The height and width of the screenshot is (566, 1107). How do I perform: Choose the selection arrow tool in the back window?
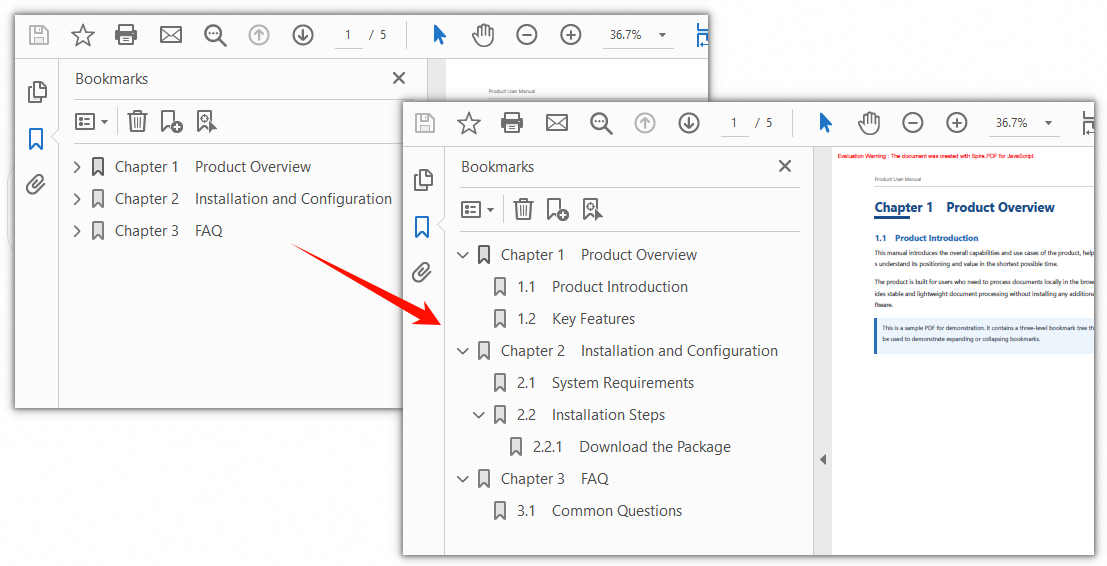coord(439,35)
